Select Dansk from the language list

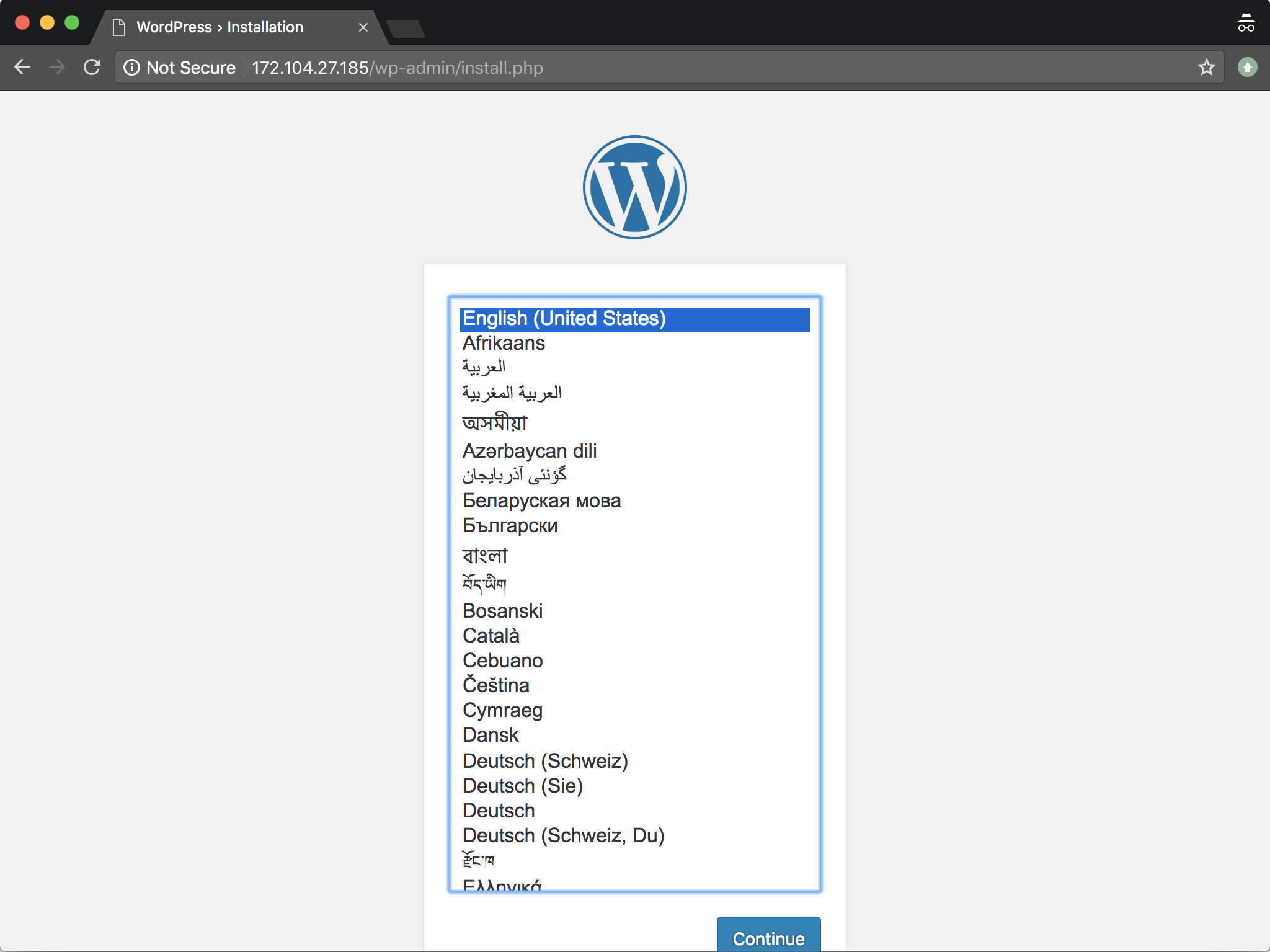click(x=490, y=735)
